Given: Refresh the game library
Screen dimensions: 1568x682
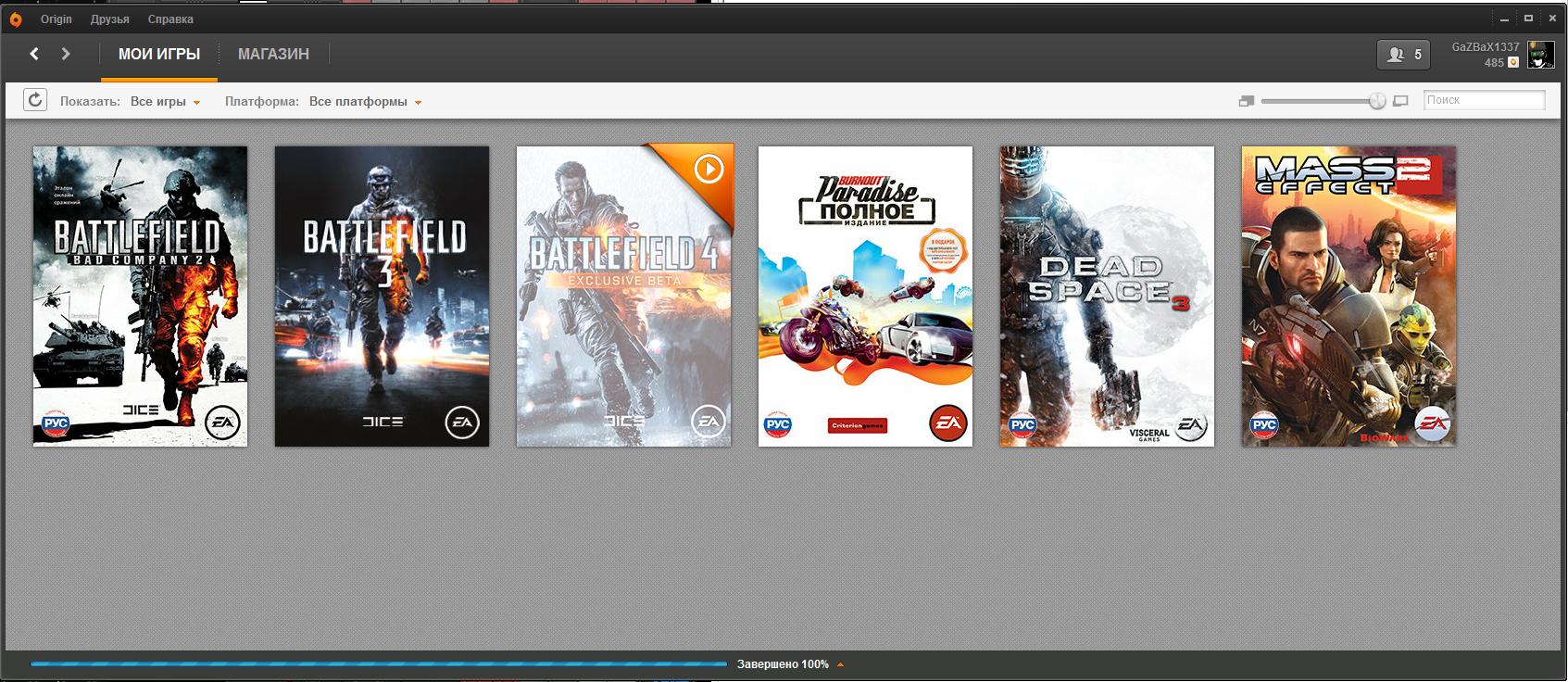Looking at the screenshot, I should [35, 100].
